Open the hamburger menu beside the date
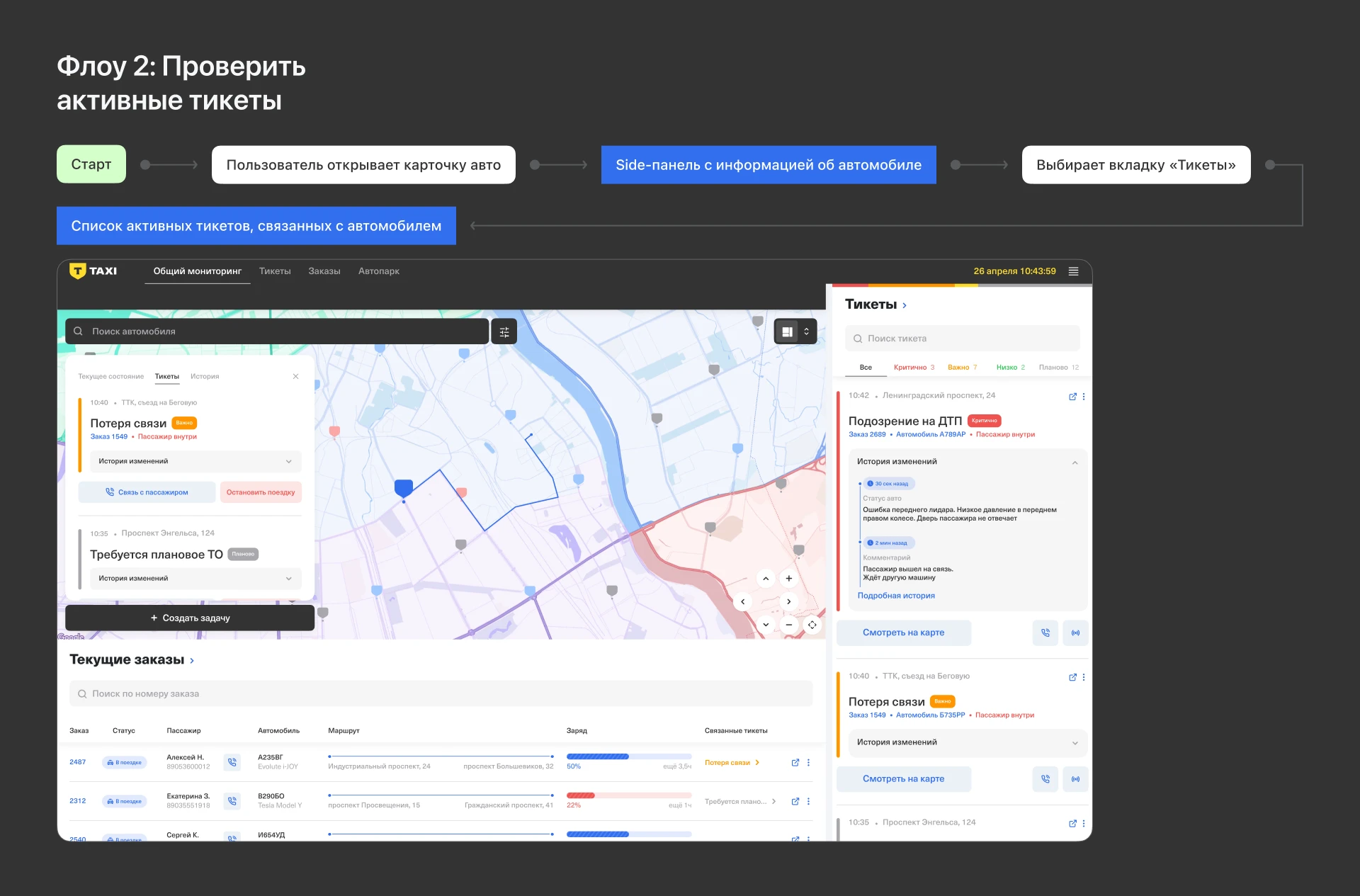The image size is (1360, 896). click(1073, 271)
